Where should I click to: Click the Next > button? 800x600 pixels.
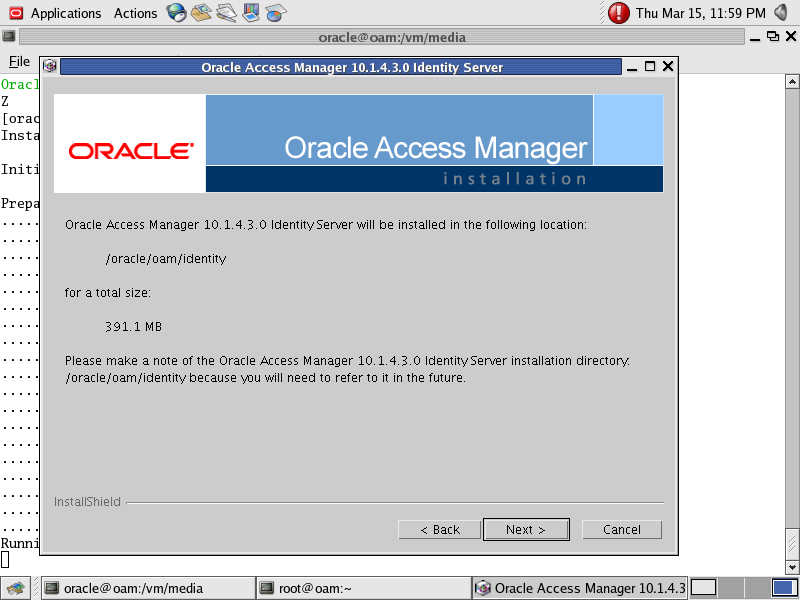[526, 530]
